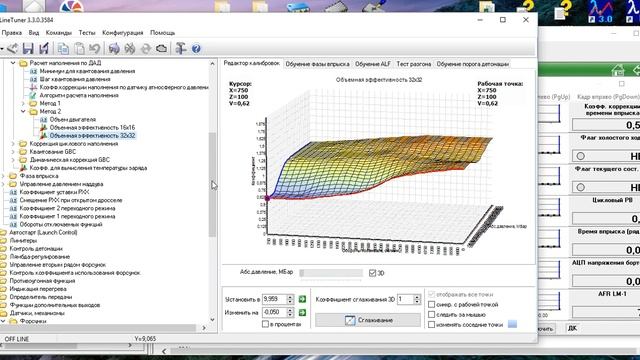Click into the Установить в value field
Image resolution: width=640 pixels, height=360 pixels.
coord(274,299)
